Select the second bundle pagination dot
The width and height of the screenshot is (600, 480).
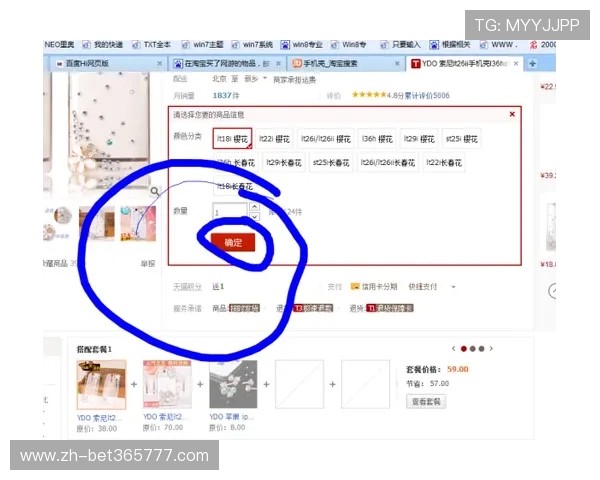click(473, 349)
